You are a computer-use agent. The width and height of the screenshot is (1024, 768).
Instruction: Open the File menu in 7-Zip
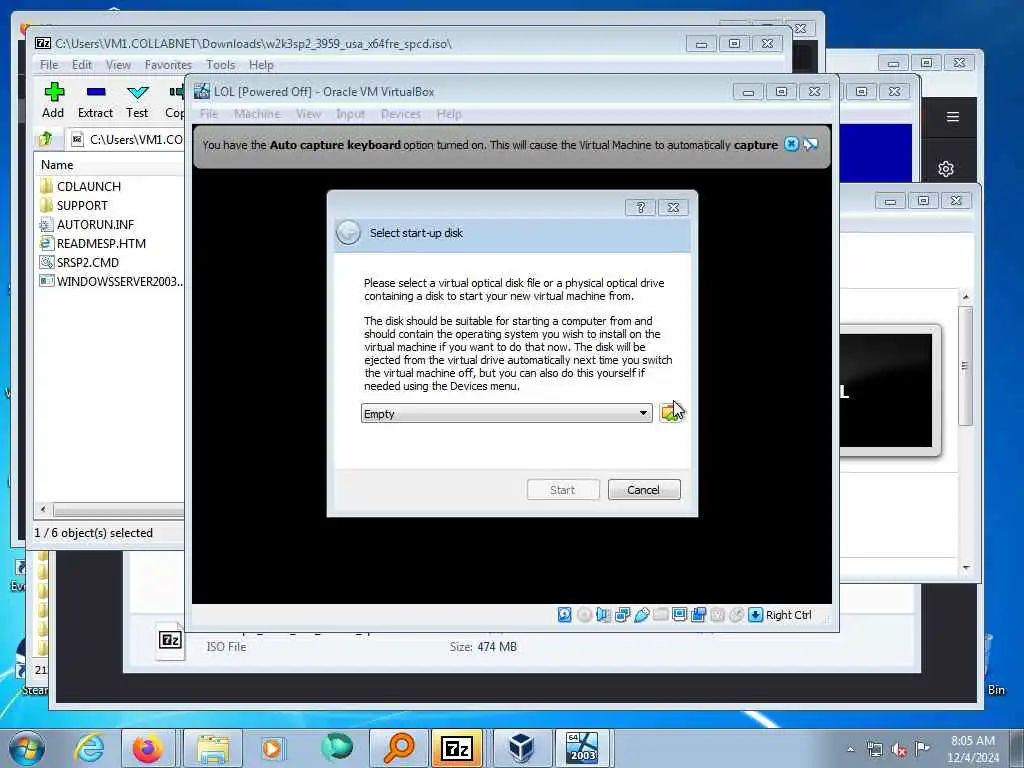click(x=49, y=65)
